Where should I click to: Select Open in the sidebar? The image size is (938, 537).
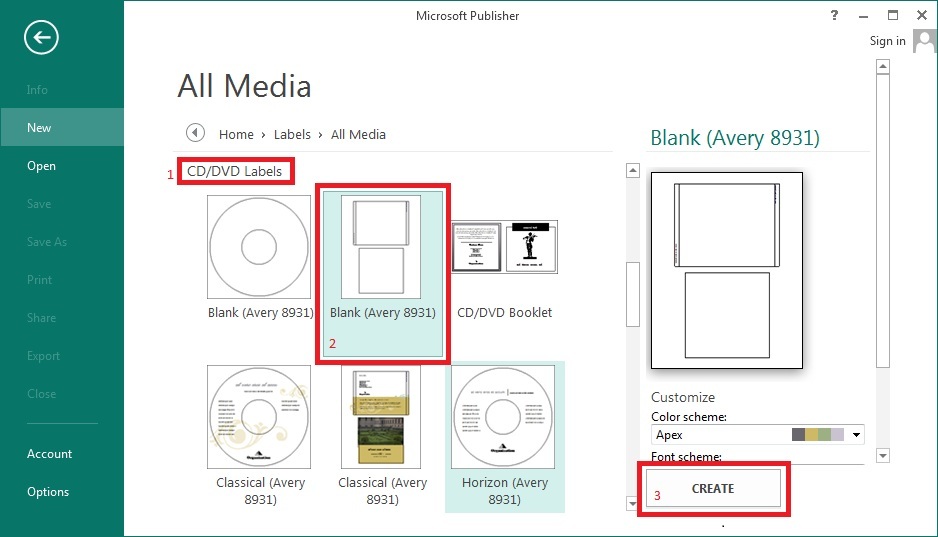tap(41, 166)
